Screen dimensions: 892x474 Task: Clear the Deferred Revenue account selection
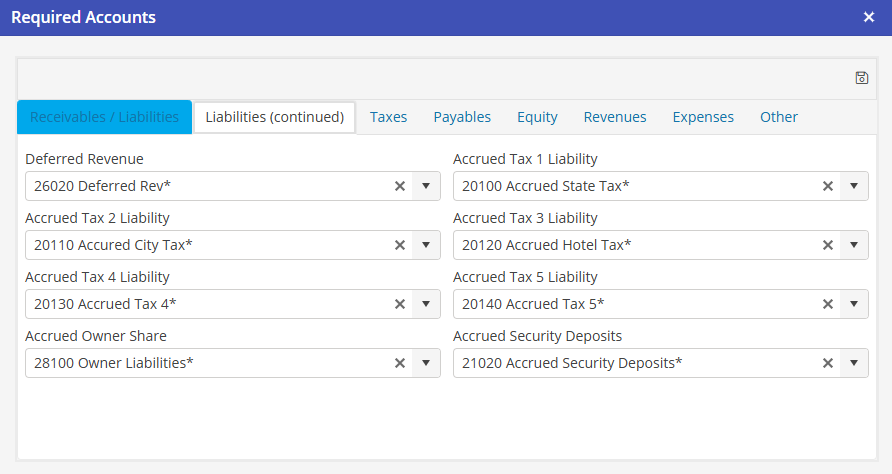(400, 186)
